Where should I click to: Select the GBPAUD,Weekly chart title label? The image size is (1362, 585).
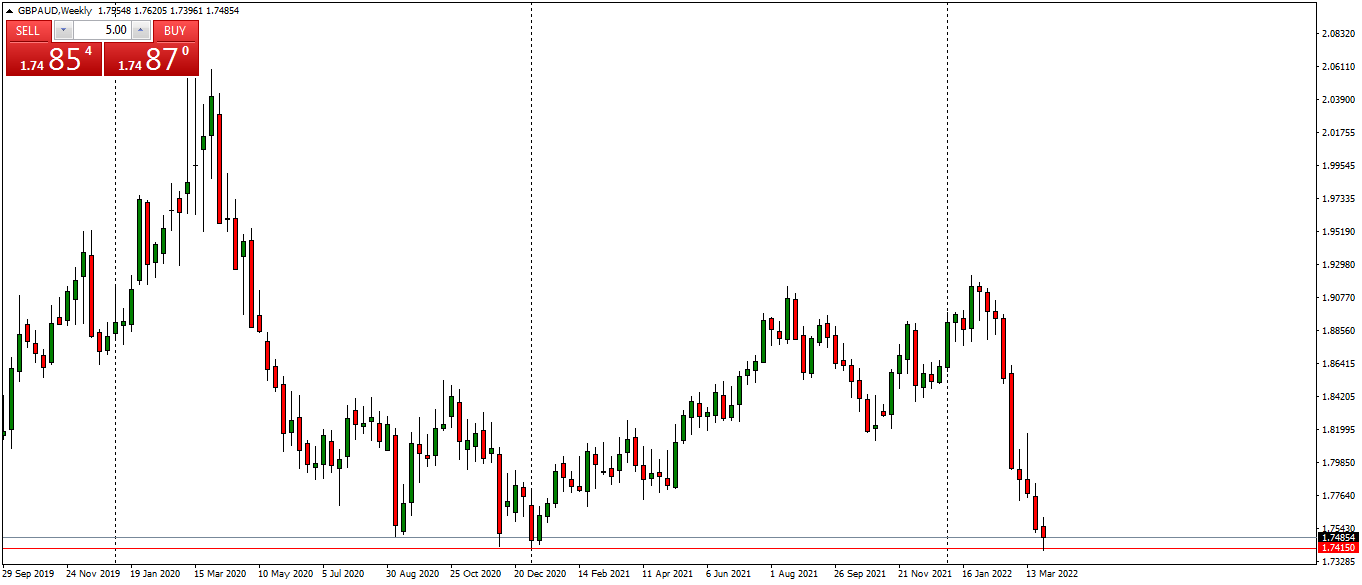click(x=55, y=9)
